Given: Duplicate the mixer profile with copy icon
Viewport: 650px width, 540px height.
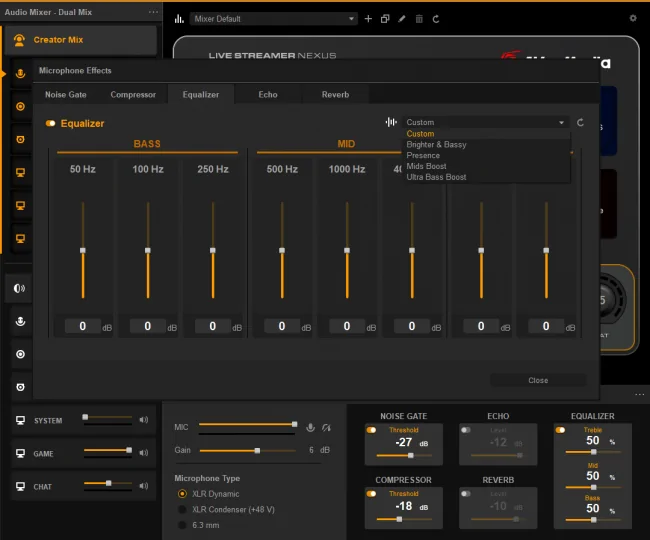Looking at the screenshot, I should (385, 19).
